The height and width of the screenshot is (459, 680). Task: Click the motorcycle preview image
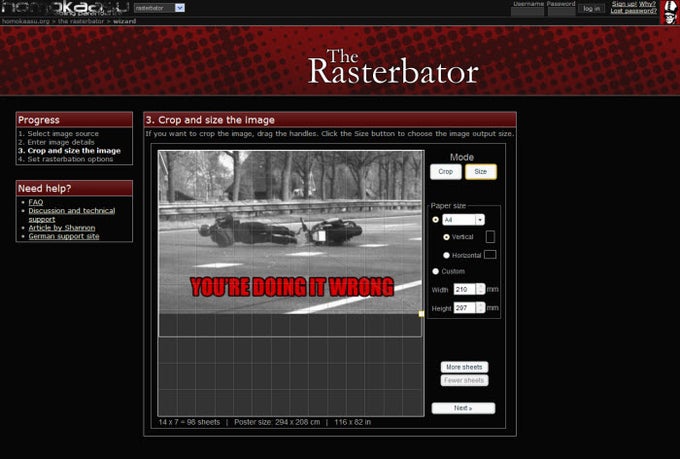[290, 232]
